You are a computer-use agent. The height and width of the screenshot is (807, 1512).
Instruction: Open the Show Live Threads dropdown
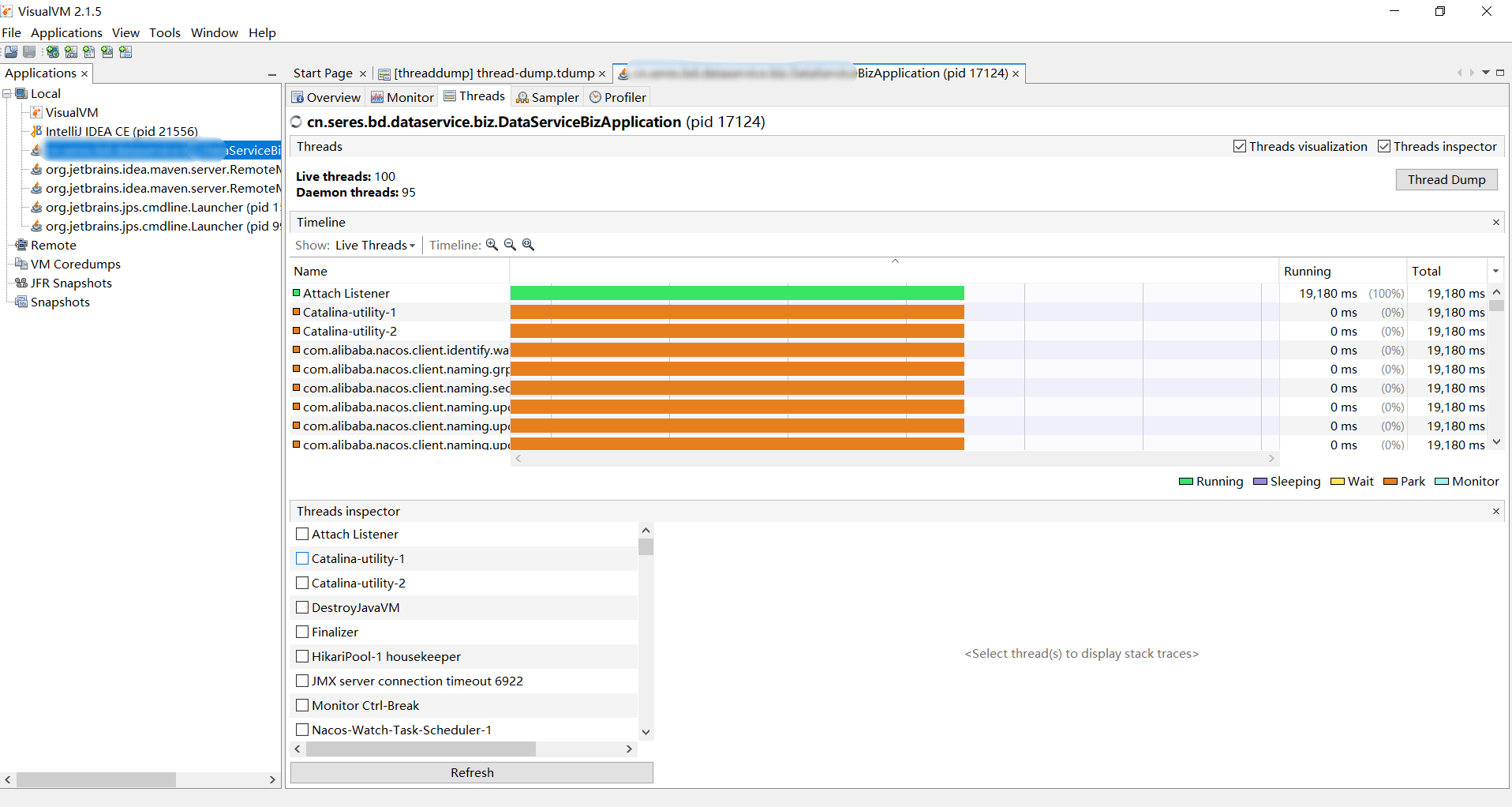coord(375,245)
